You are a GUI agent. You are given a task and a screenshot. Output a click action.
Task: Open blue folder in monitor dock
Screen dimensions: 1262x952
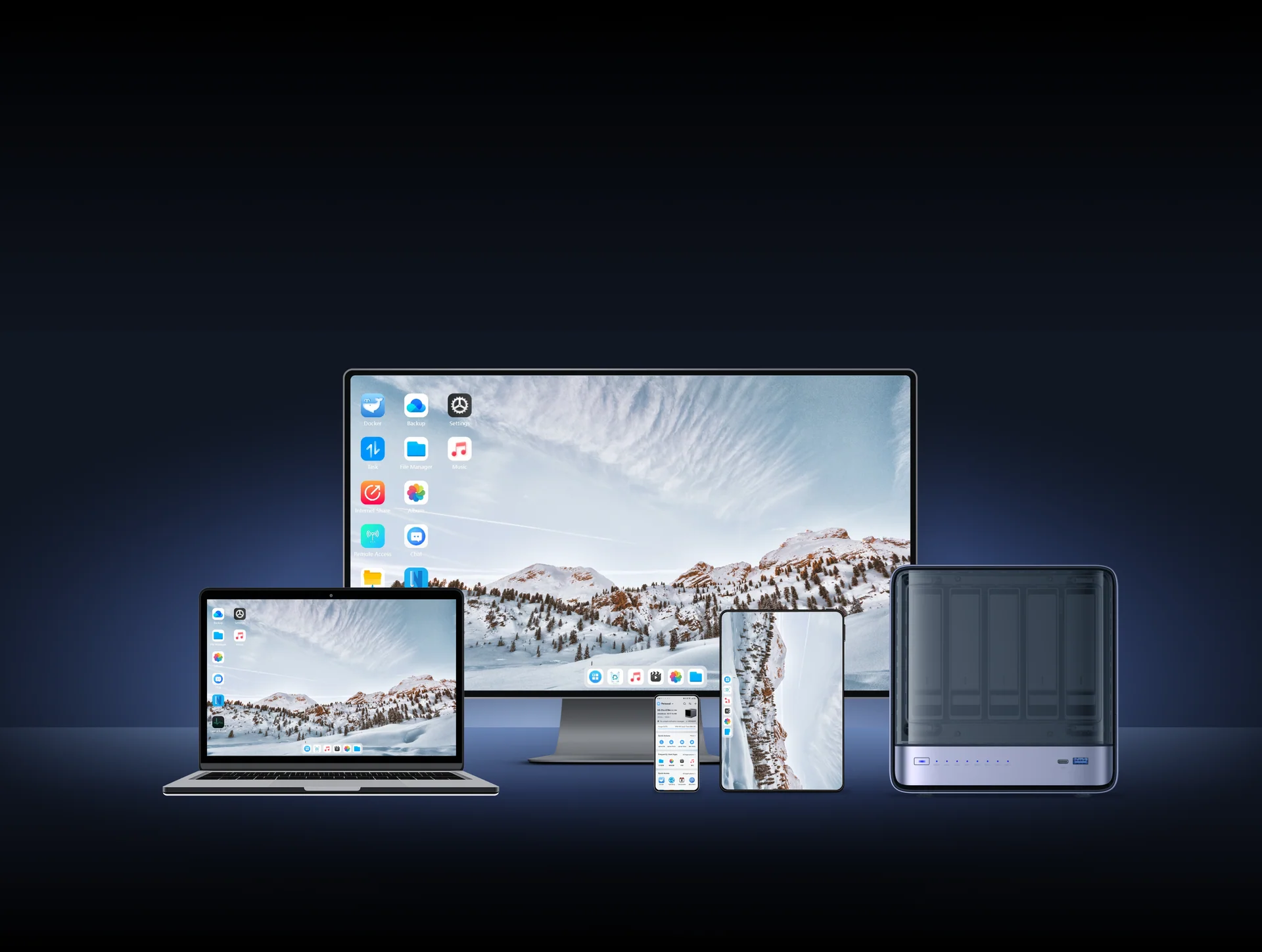pos(696,677)
